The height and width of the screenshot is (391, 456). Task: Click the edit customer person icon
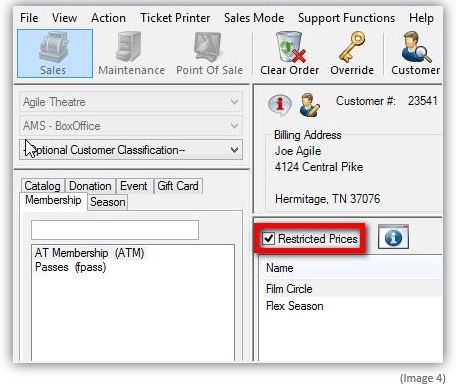309,105
